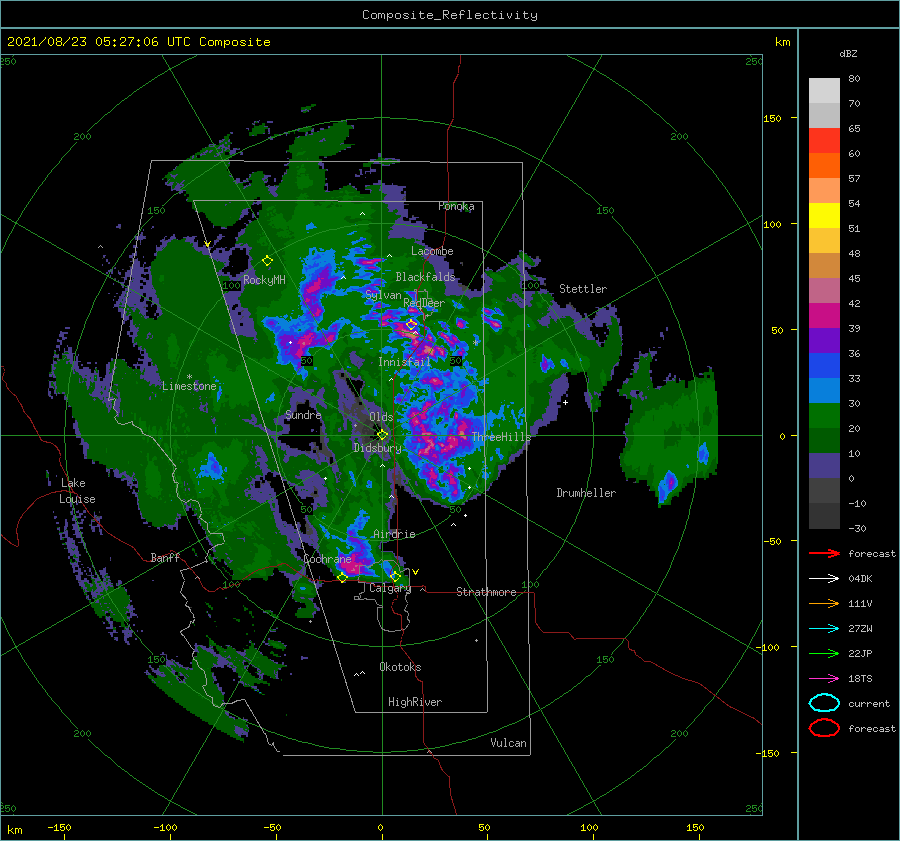Select the Okotoks city label
The width and height of the screenshot is (900, 841).
[400, 667]
